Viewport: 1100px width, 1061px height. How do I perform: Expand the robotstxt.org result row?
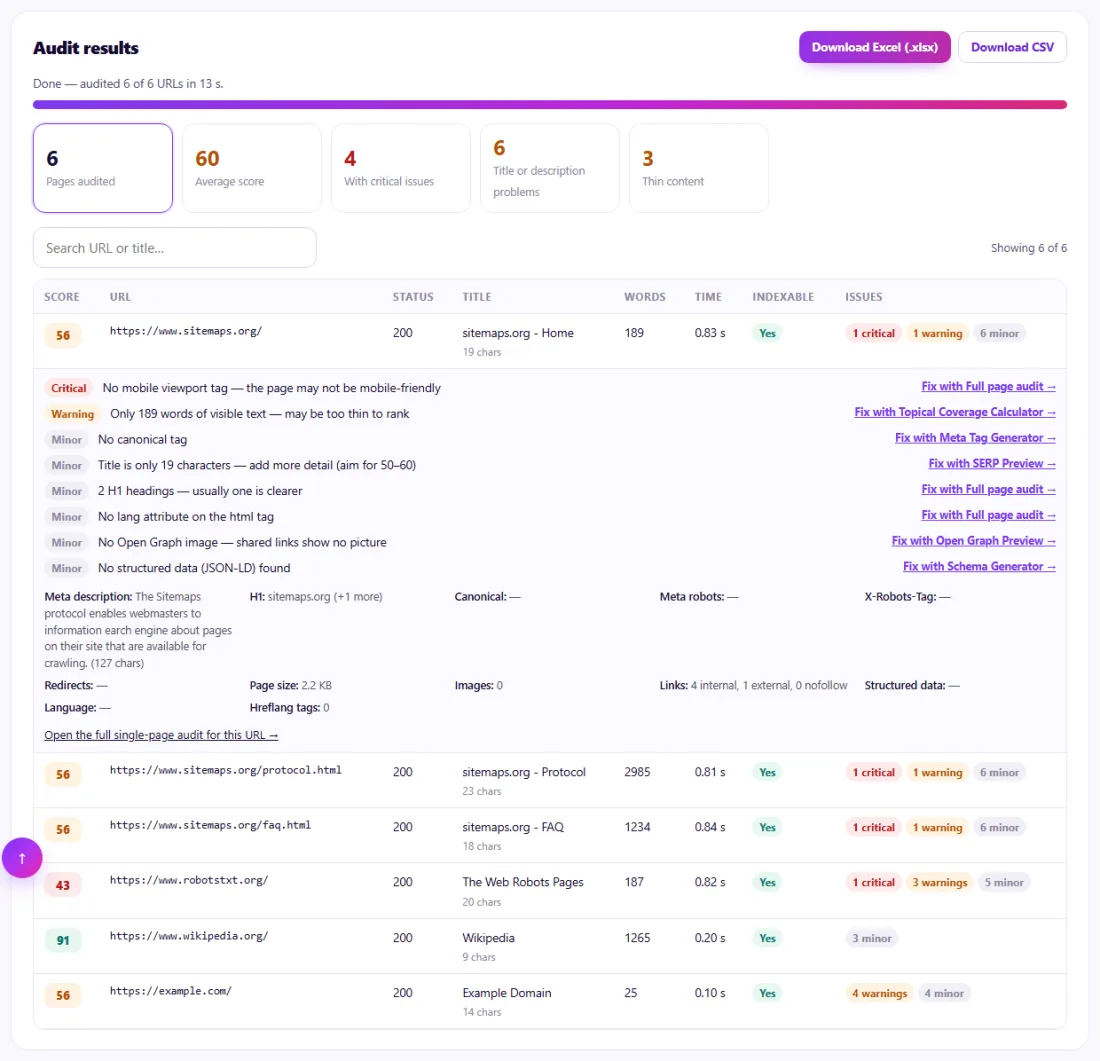tap(550, 890)
